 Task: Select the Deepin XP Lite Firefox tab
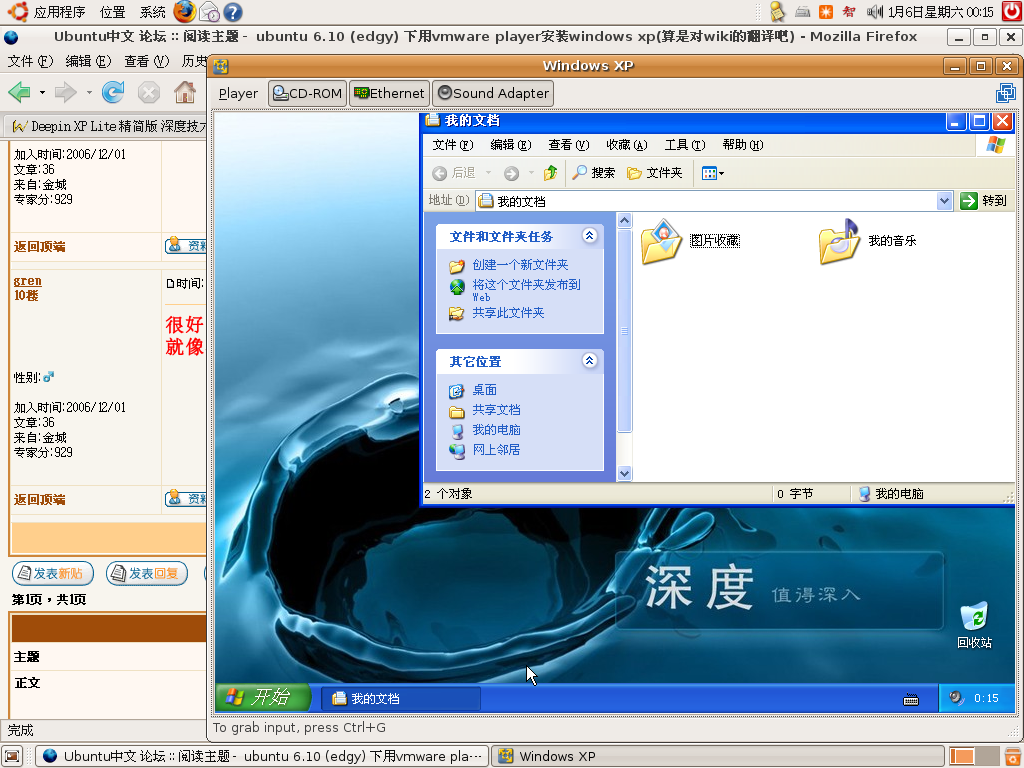(x=108, y=126)
